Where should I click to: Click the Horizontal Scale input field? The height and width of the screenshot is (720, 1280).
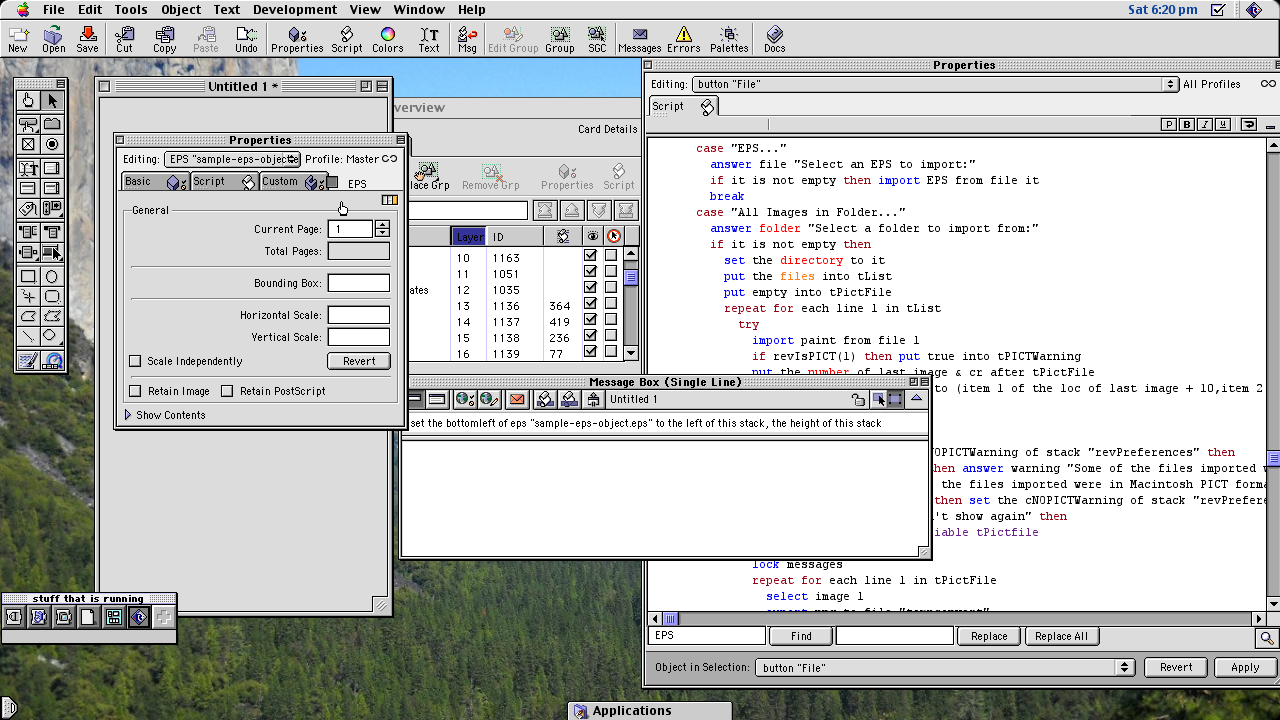[x=359, y=315]
